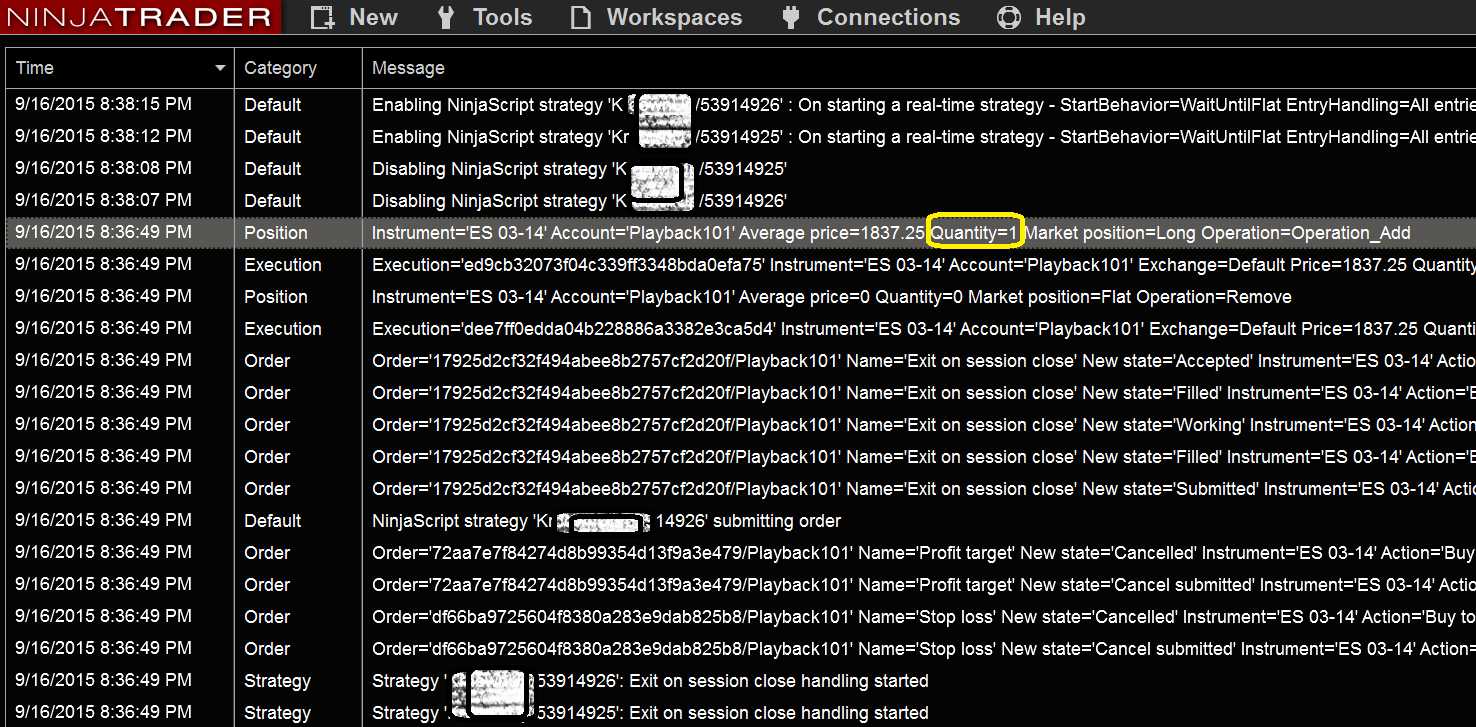Click the Order category in the 'Accepted' state row
The width and height of the screenshot is (1476, 727).
[x=267, y=361]
